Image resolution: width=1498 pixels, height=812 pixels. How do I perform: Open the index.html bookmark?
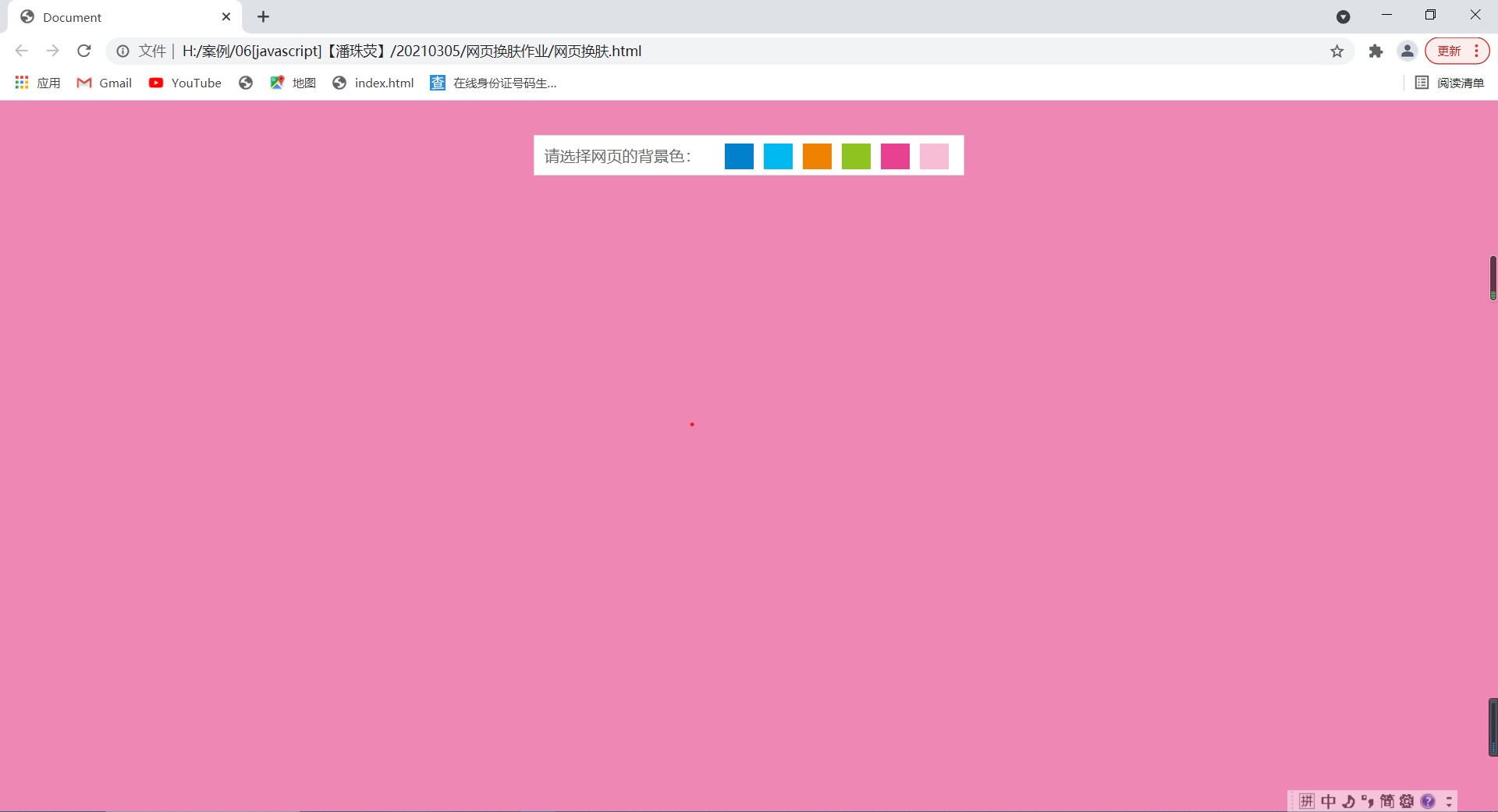coord(373,83)
